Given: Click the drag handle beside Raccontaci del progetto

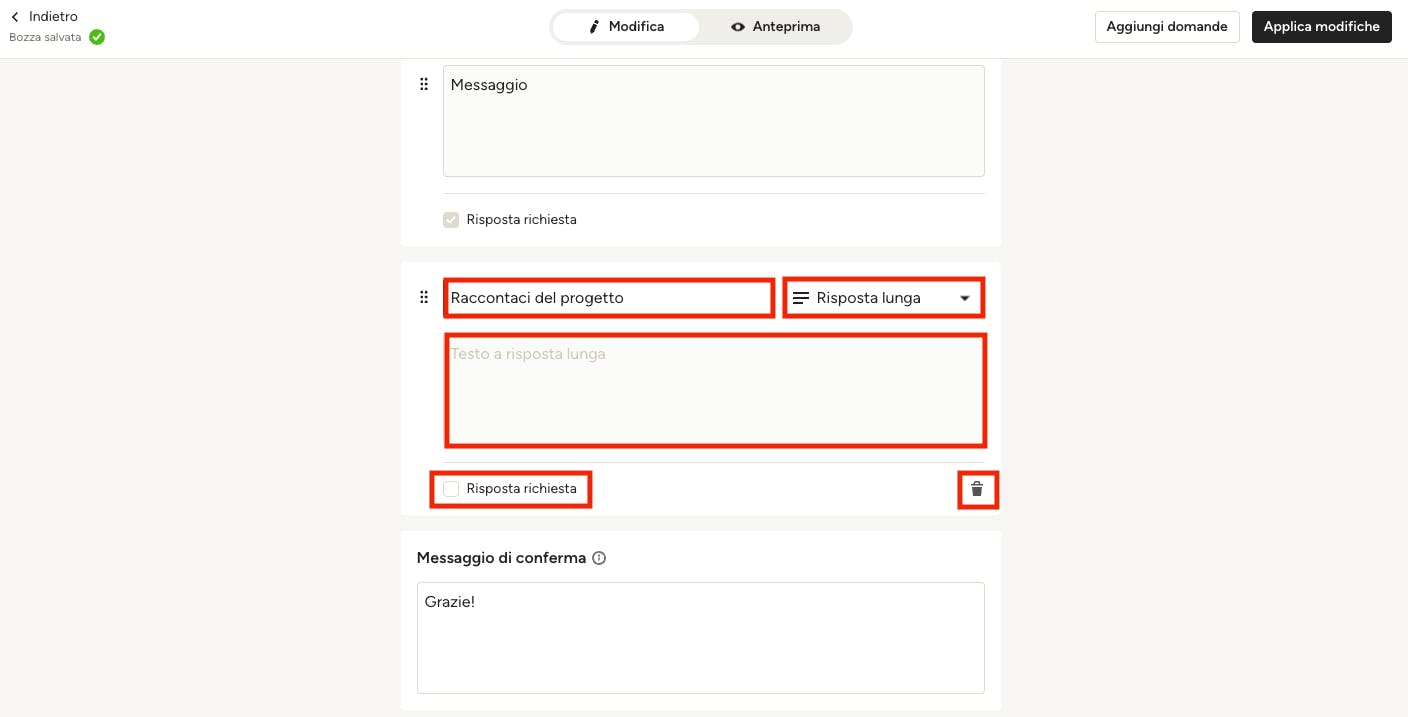Looking at the screenshot, I should tap(424, 297).
